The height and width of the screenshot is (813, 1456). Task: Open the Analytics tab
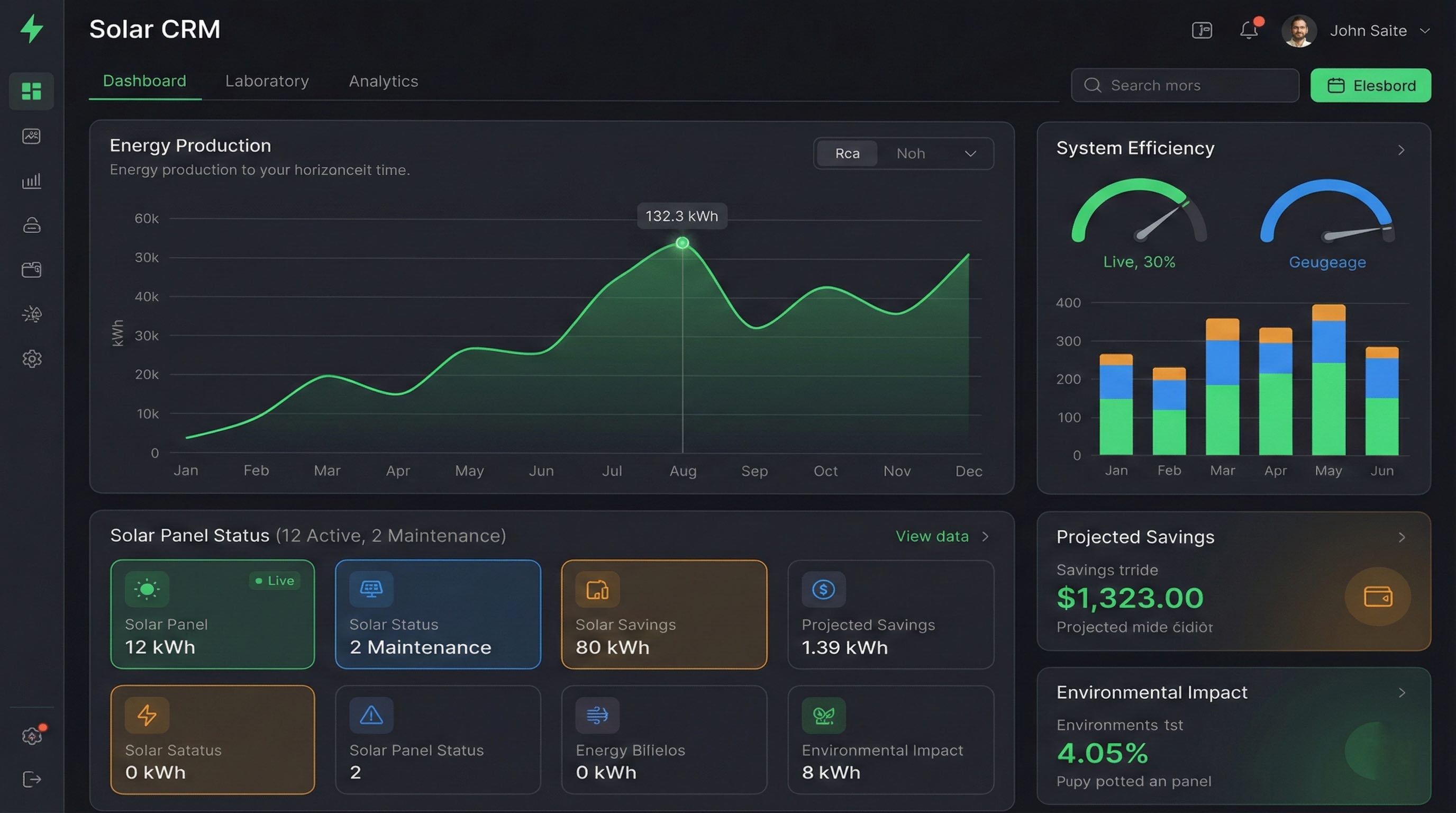pyautogui.click(x=383, y=81)
